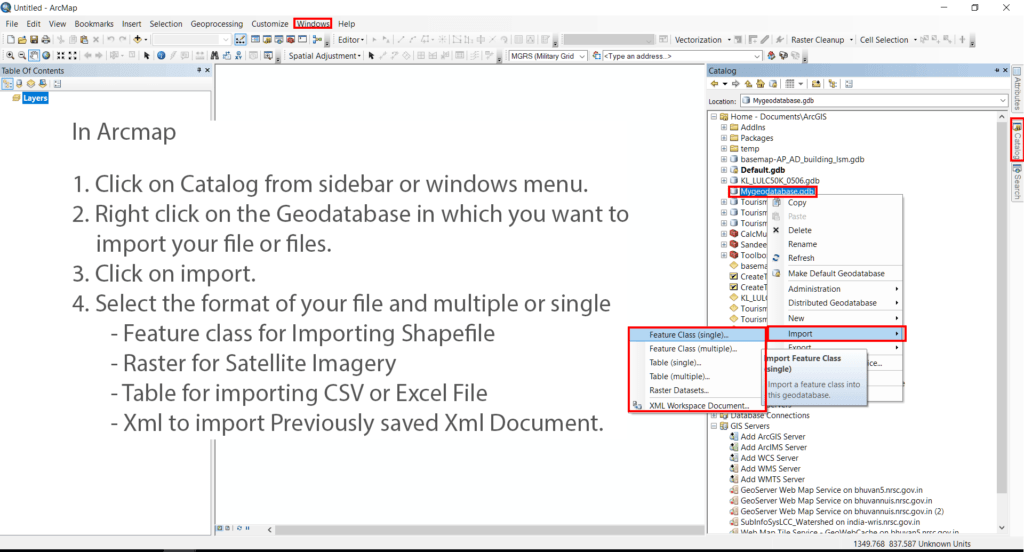The width and height of the screenshot is (1024, 552).
Task: Expand the Default.gdb node
Action: tap(724, 170)
